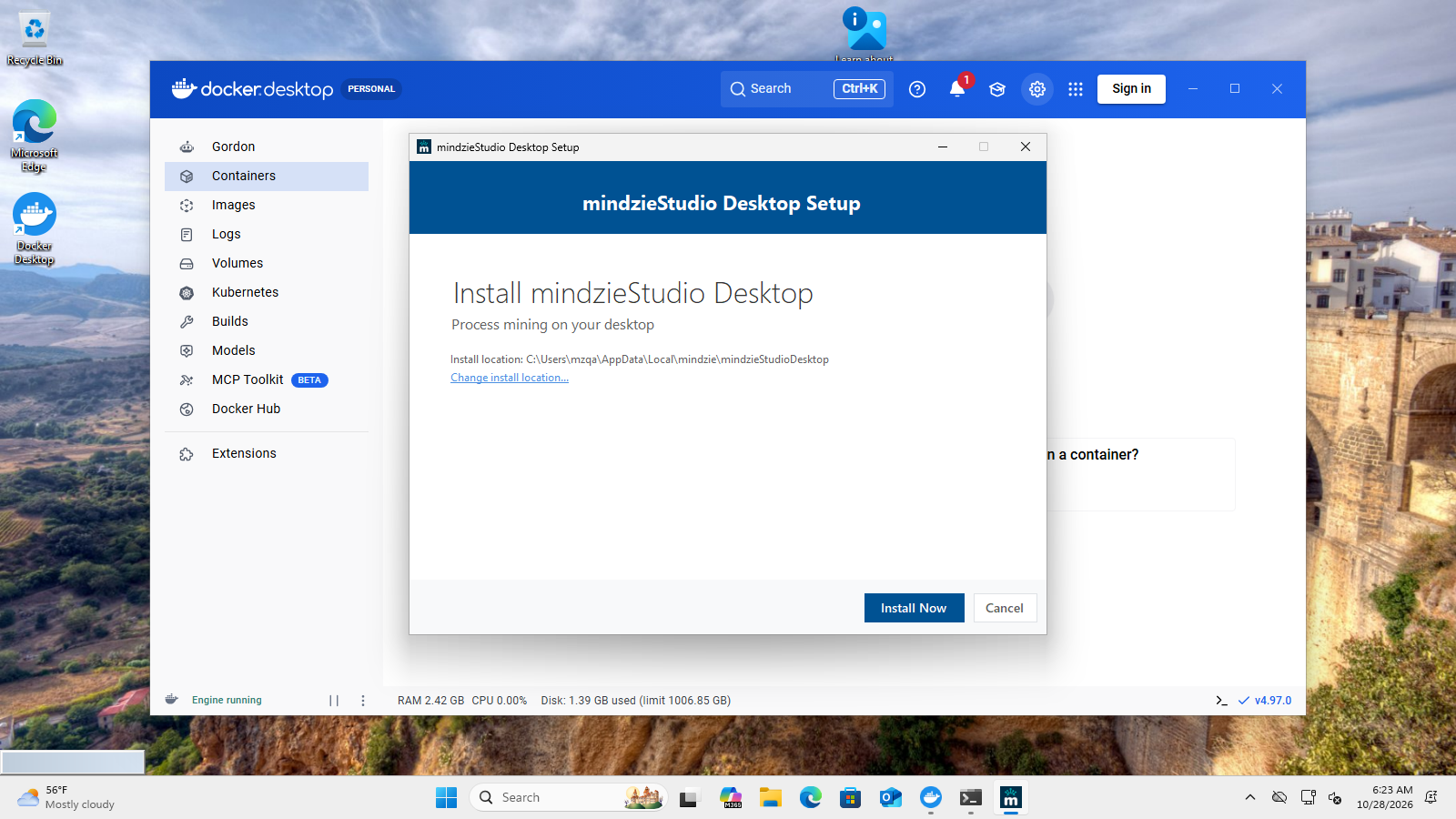Viewport: 1456px width, 819px height.
Task: Sign in to Docker Desktop
Action: (x=1131, y=89)
